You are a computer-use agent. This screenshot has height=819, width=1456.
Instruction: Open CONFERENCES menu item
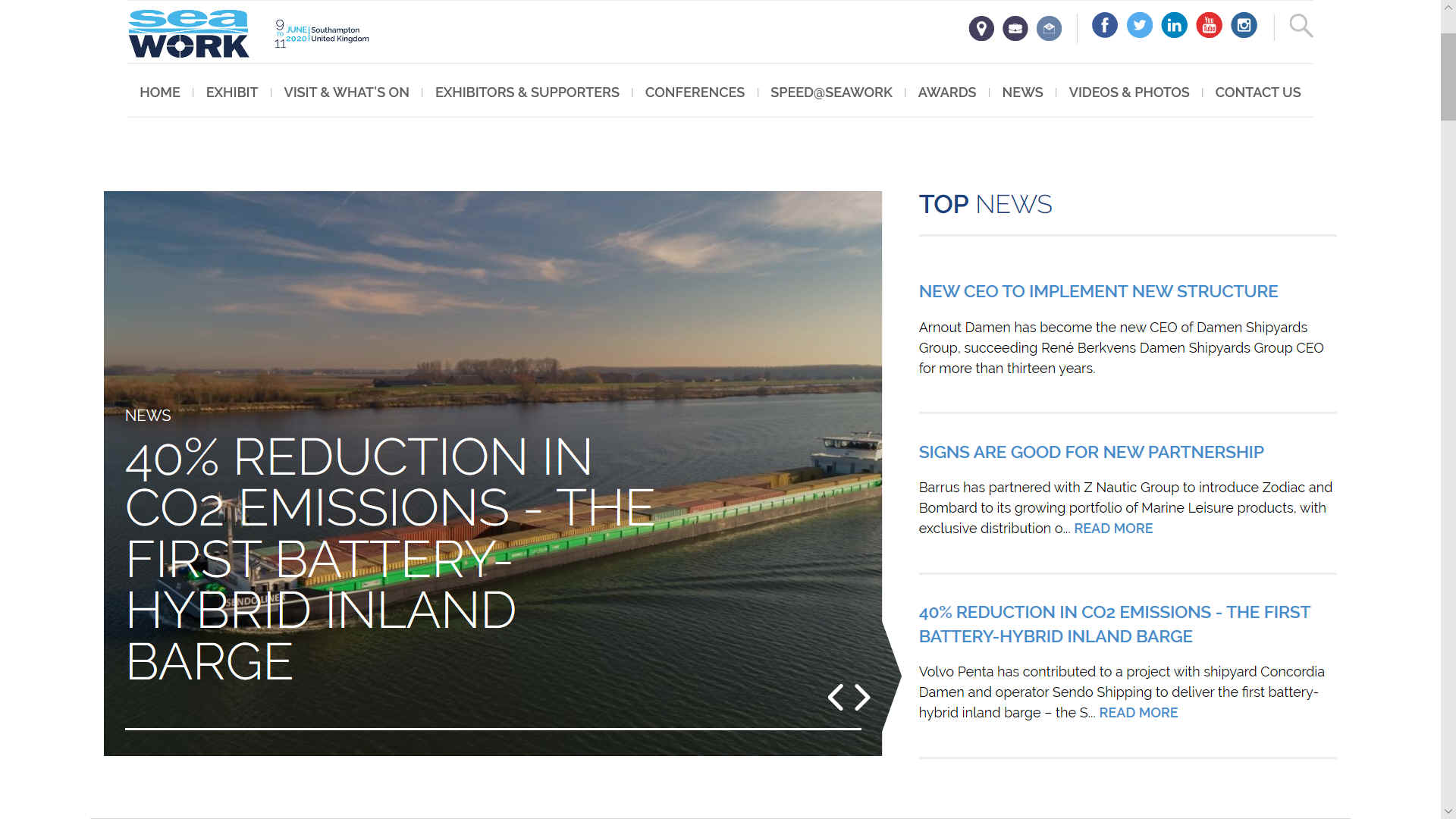coord(695,93)
